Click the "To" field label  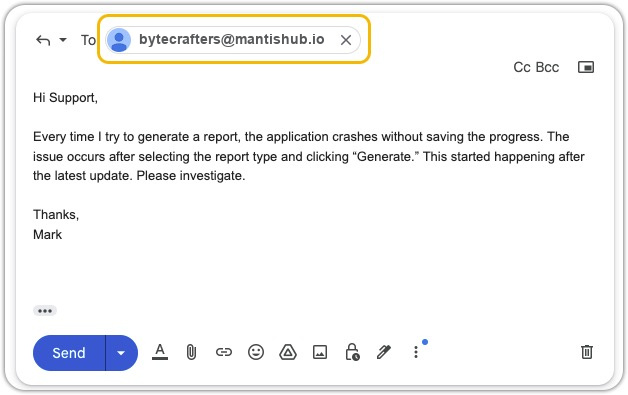coord(88,40)
